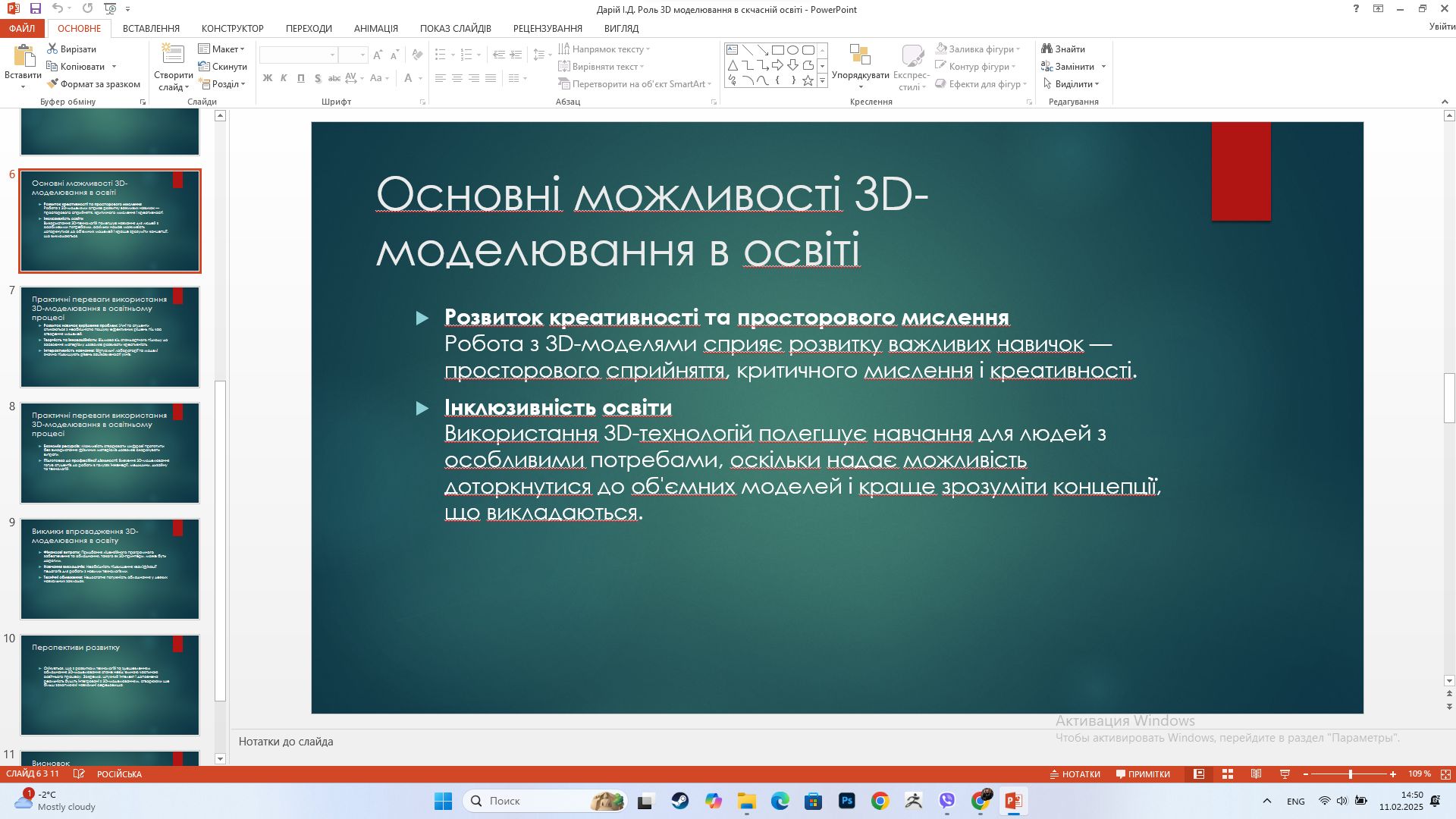Use Формат за зразком format painter
Viewport: 1456px width, 819px height.
[x=94, y=84]
